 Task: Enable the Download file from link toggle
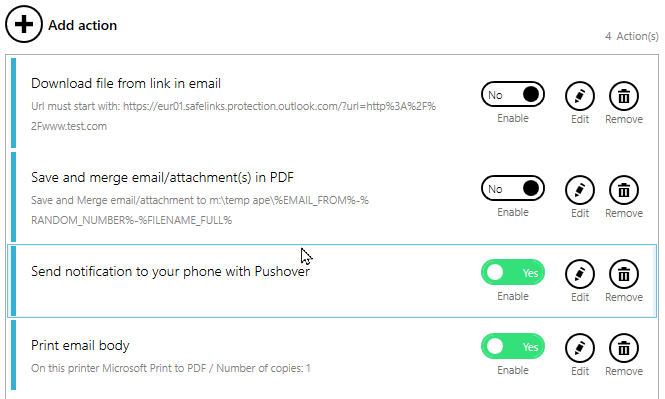tap(513, 95)
